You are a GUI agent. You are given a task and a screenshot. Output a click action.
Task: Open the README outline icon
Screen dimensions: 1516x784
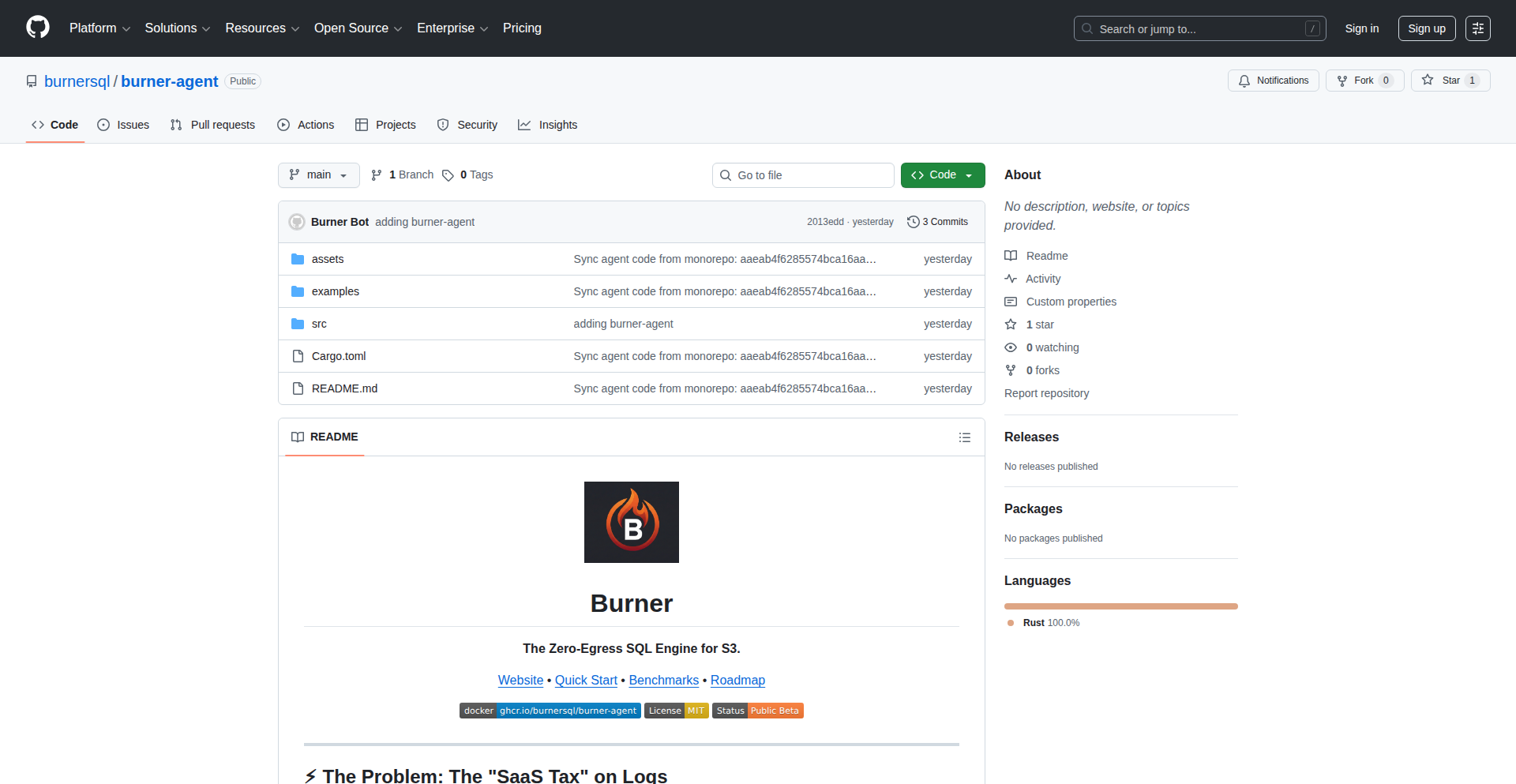point(964,437)
